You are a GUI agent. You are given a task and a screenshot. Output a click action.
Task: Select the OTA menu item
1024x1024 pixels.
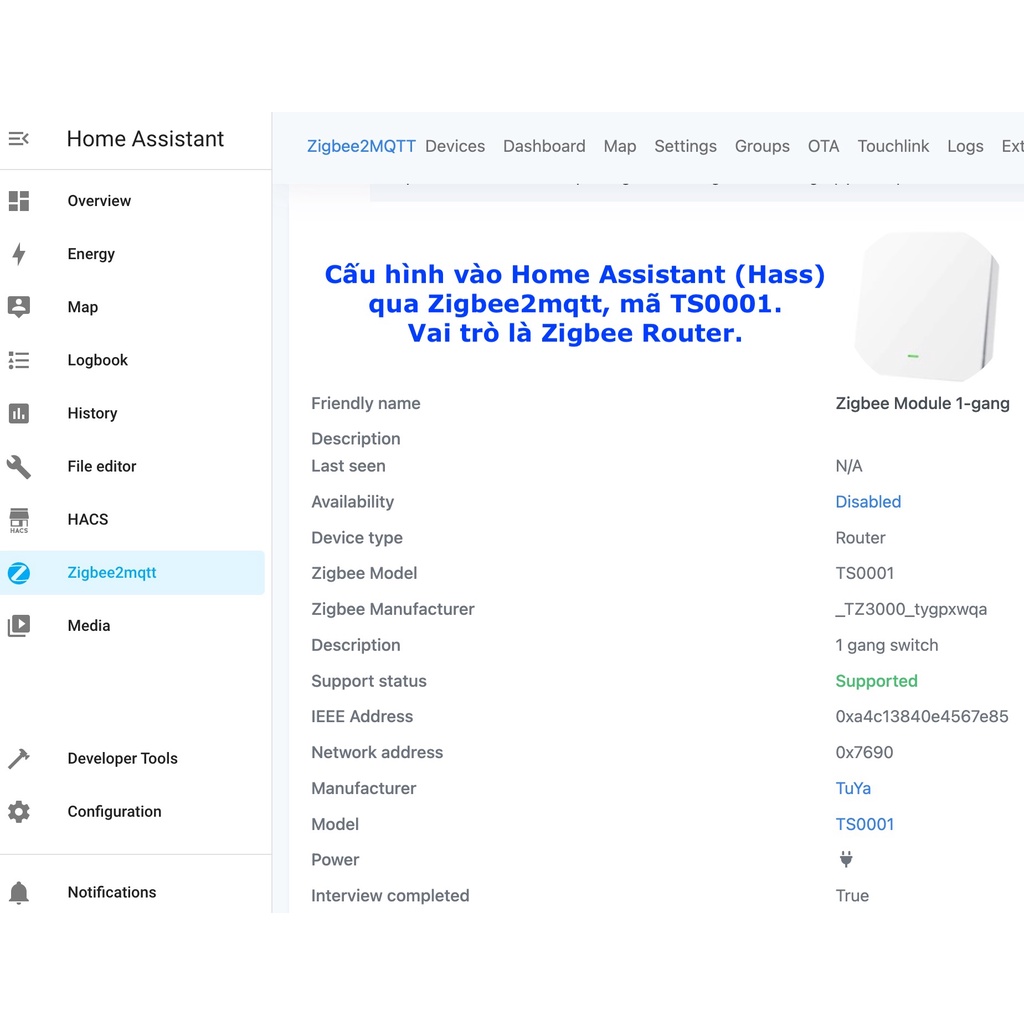click(823, 146)
